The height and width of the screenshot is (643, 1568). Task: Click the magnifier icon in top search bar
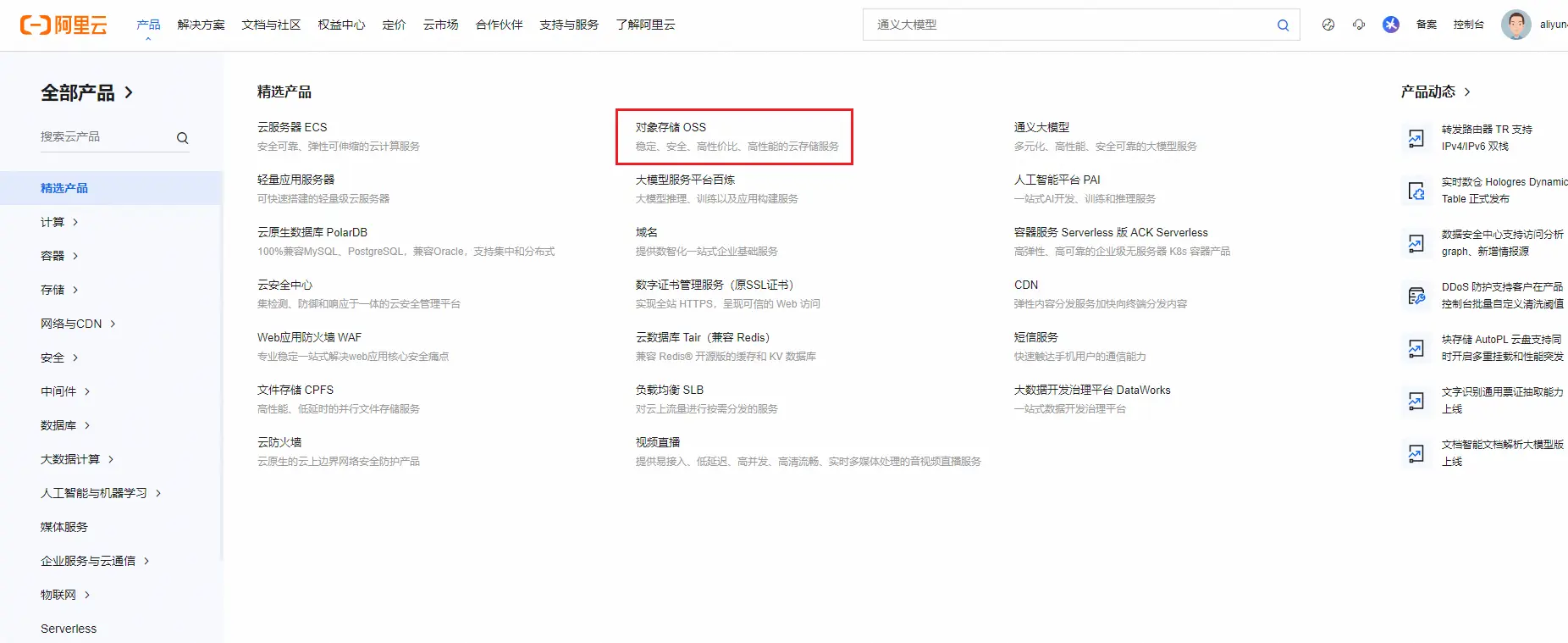coord(1283,25)
